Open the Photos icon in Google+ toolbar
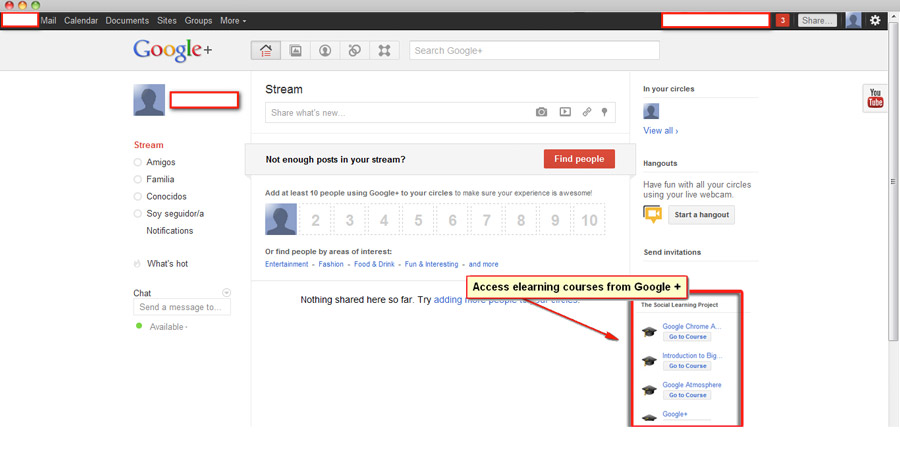 coord(296,51)
